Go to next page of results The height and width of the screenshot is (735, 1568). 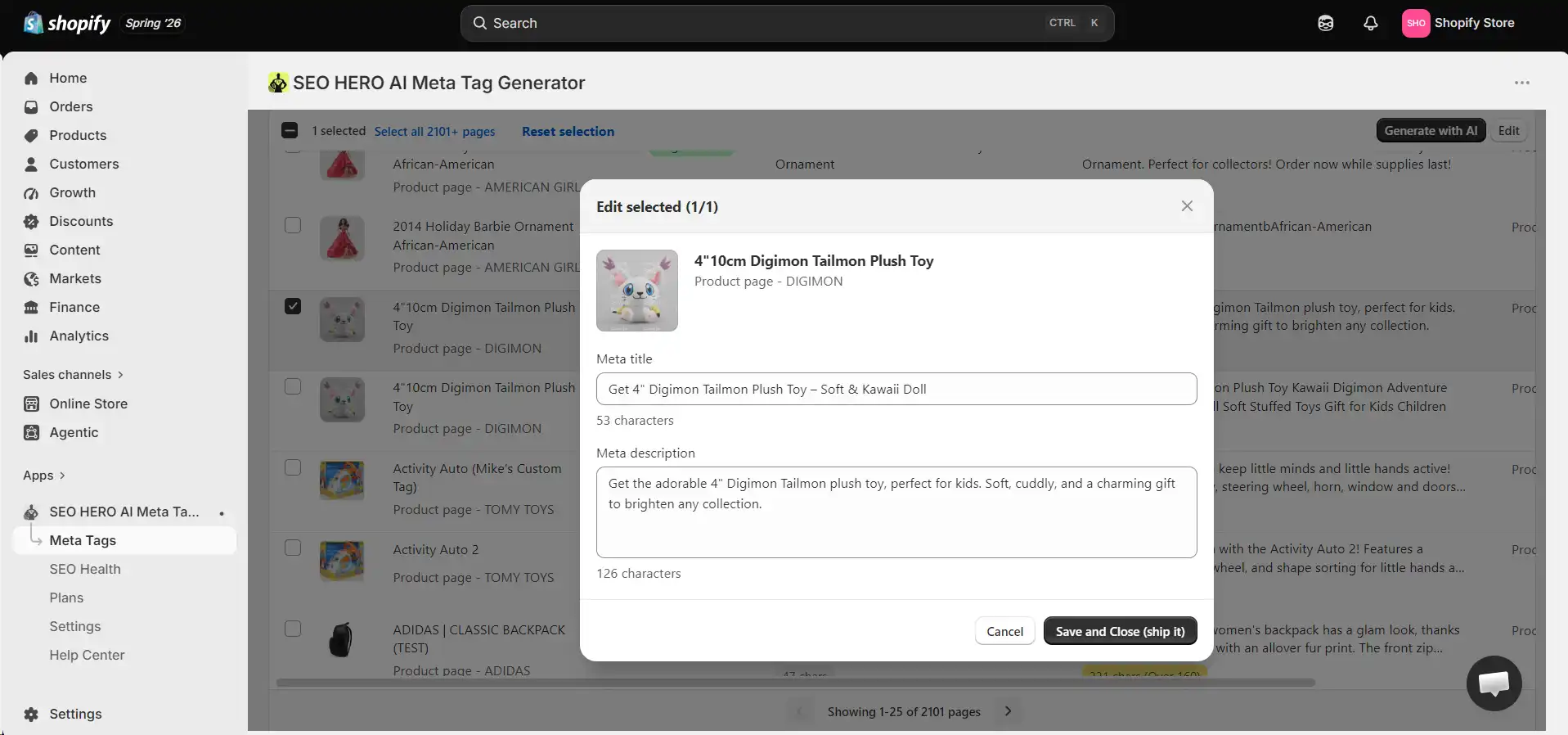coord(1008,711)
